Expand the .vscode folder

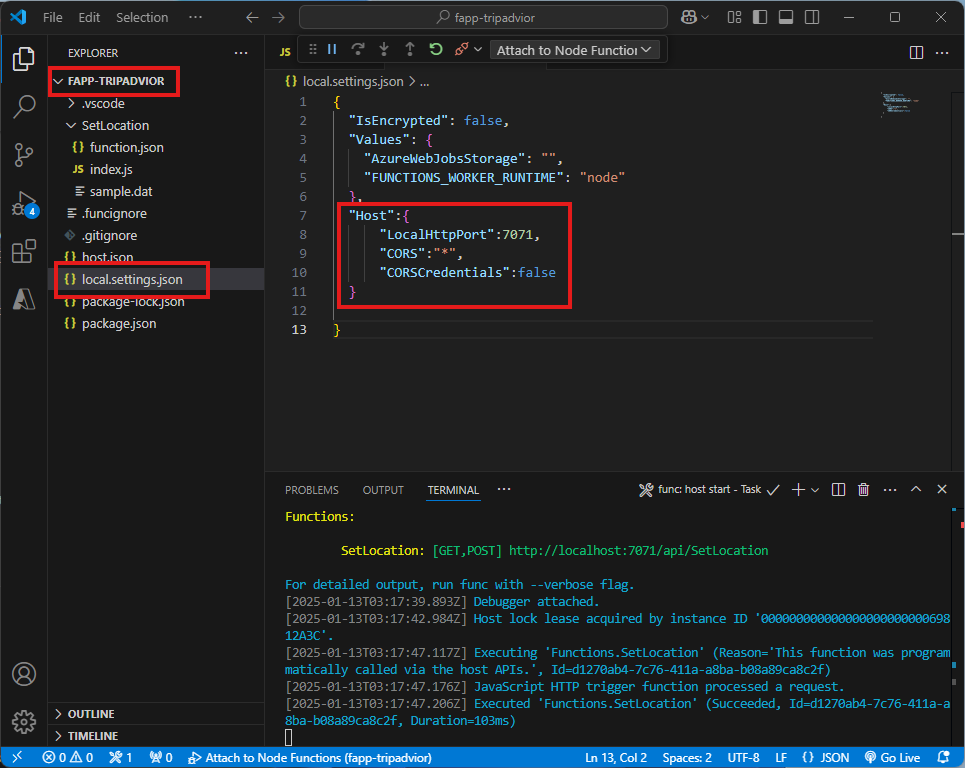(103, 103)
